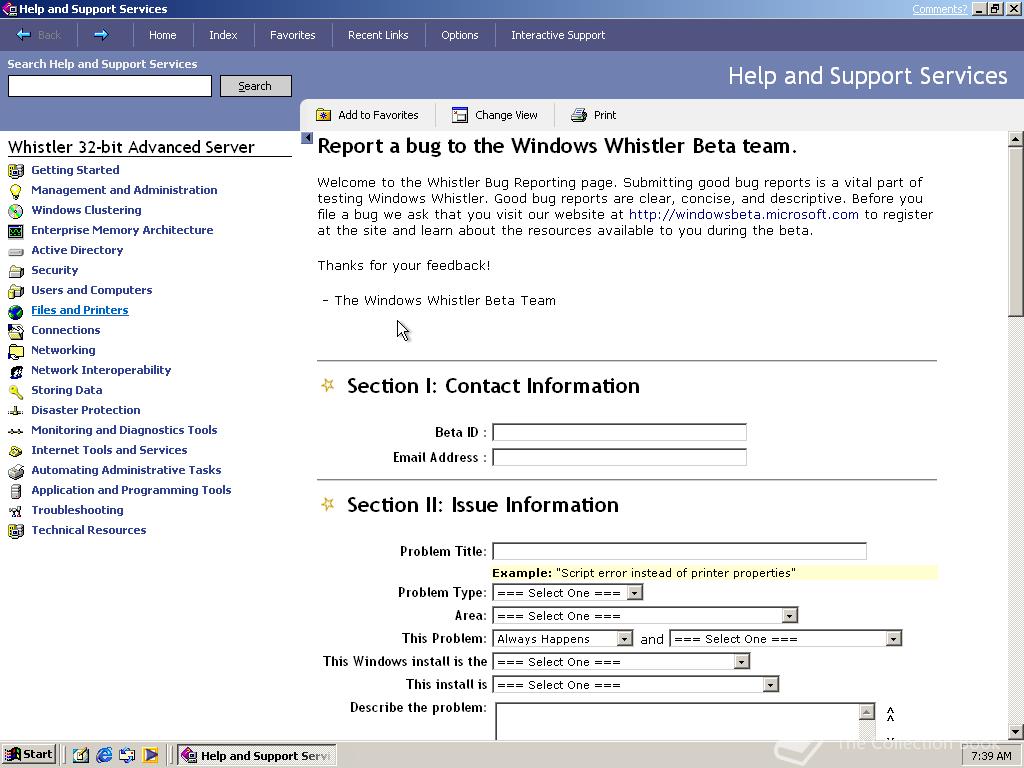Image resolution: width=1024 pixels, height=768 pixels.
Task: Open the Start menu
Action: coord(29,755)
